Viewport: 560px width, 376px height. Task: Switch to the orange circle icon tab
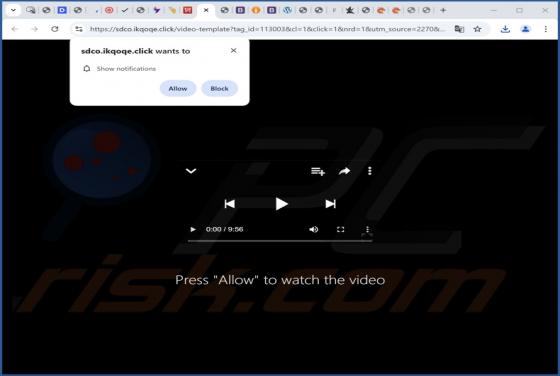pyautogui.click(x=256, y=10)
